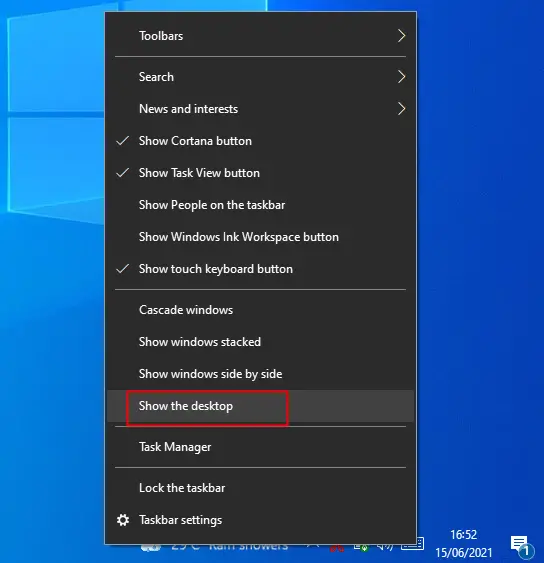Open News and interests submenu
Screen dimensions: 544x563
261,108
